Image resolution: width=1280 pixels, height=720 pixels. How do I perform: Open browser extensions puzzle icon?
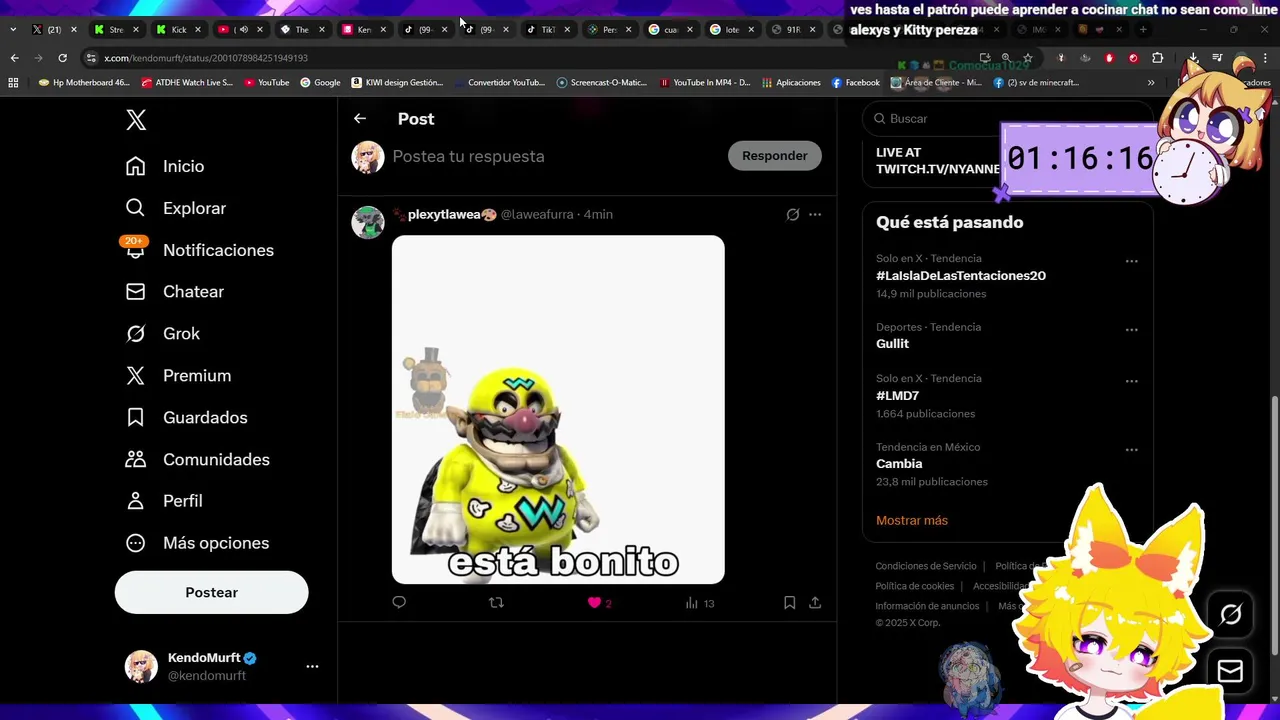click(x=1157, y=58)
